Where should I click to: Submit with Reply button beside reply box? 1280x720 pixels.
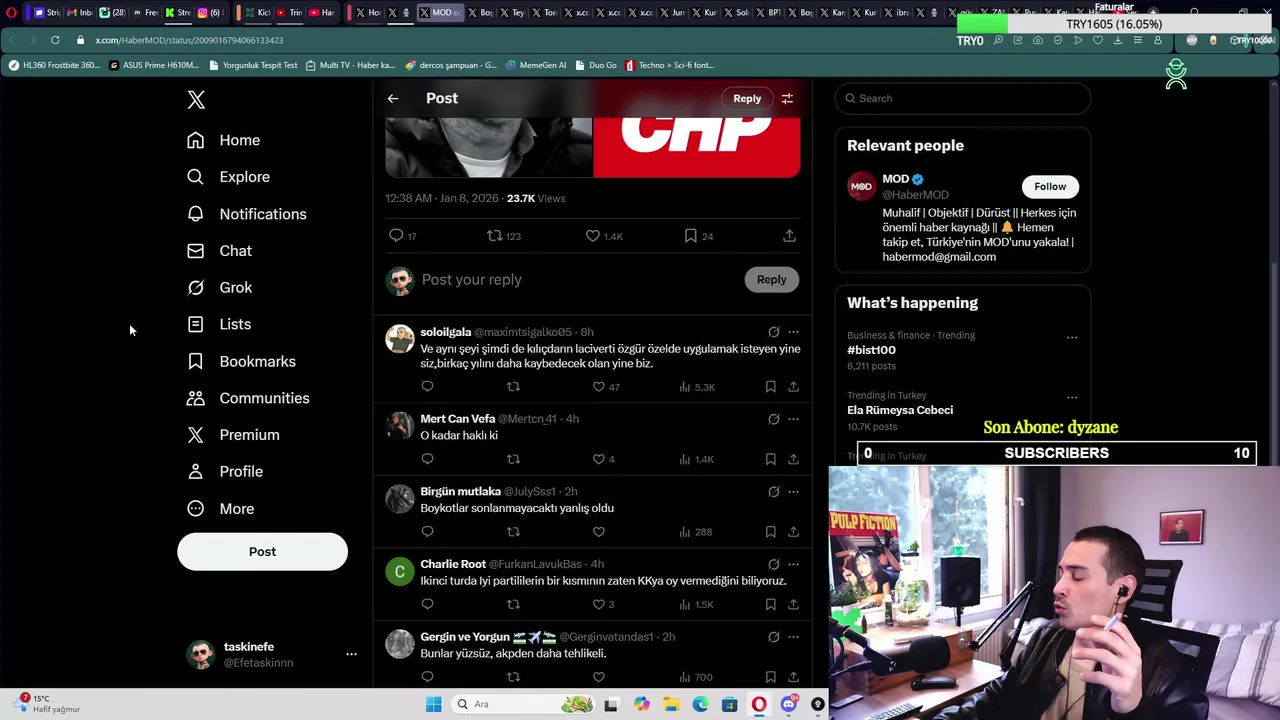(x=771, y=279)
